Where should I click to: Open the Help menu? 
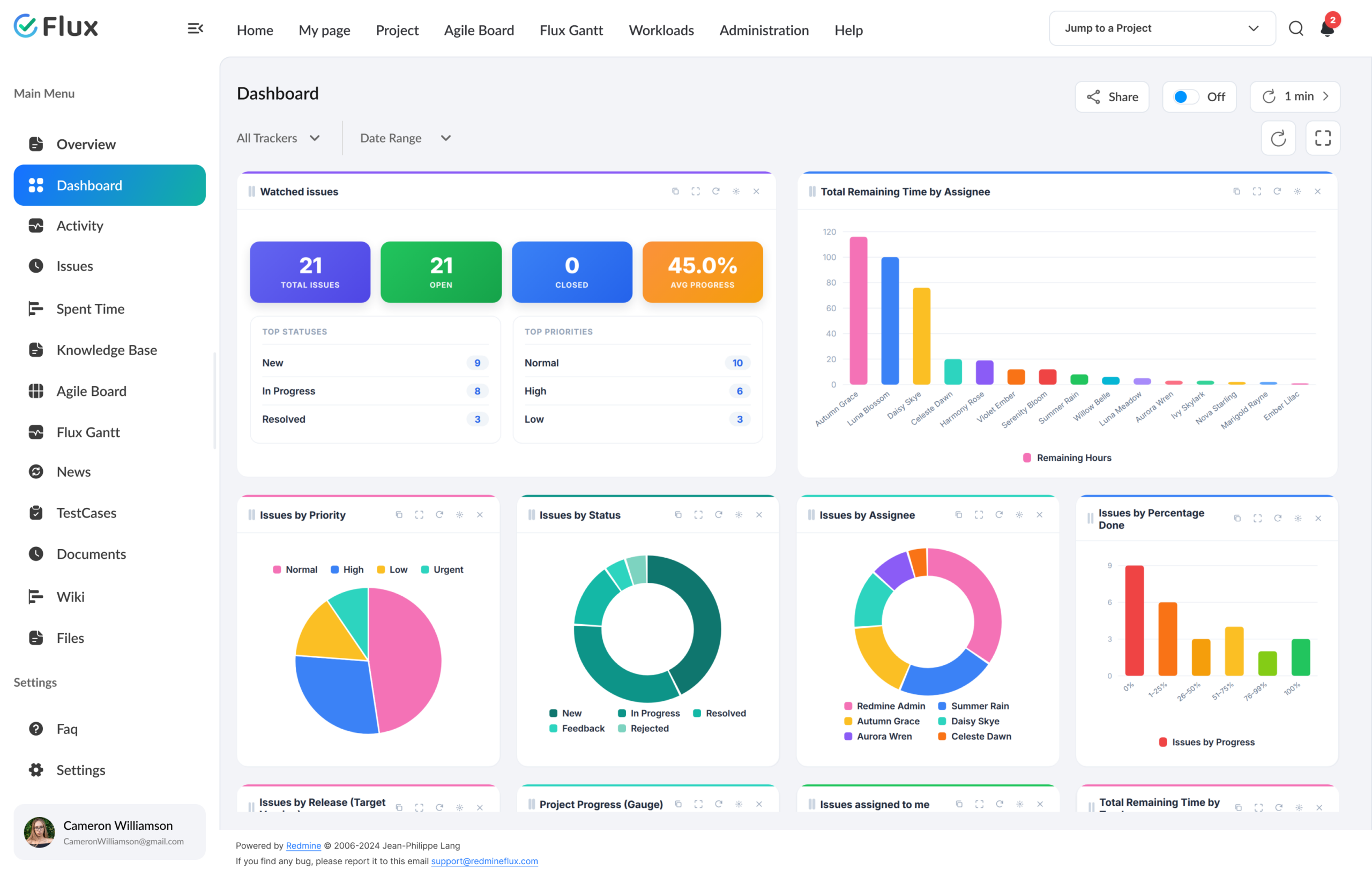(x=848, y=30)
